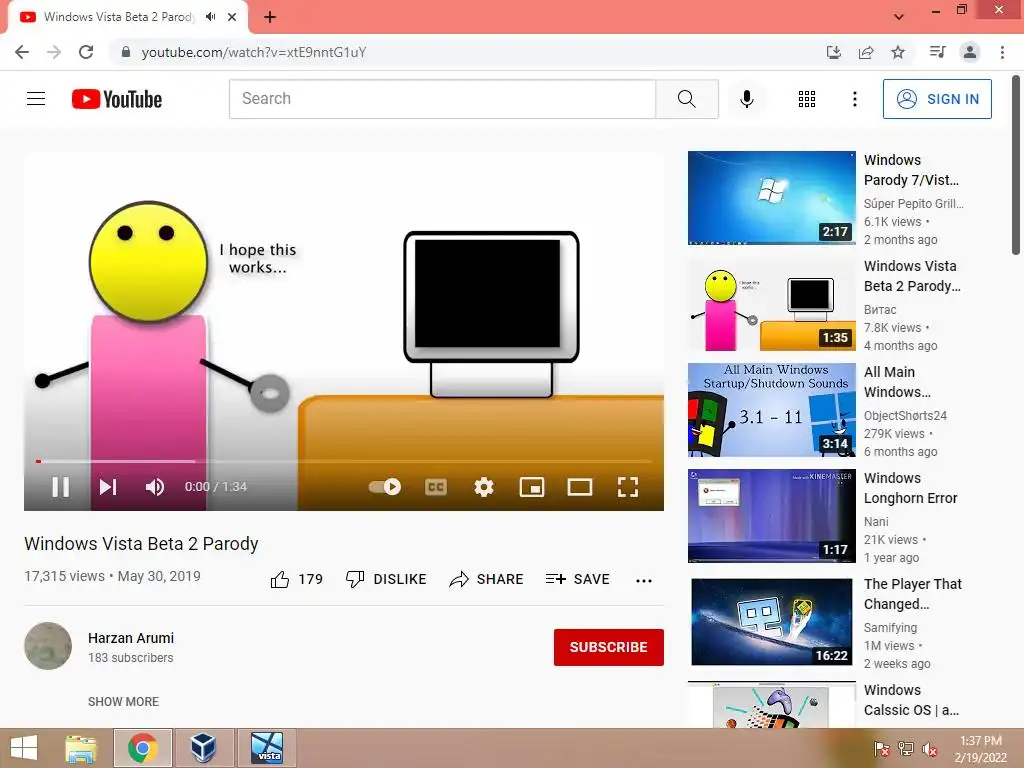Open Chrome three-dot menu
1024x768 pixels.
click(1002, 52)
